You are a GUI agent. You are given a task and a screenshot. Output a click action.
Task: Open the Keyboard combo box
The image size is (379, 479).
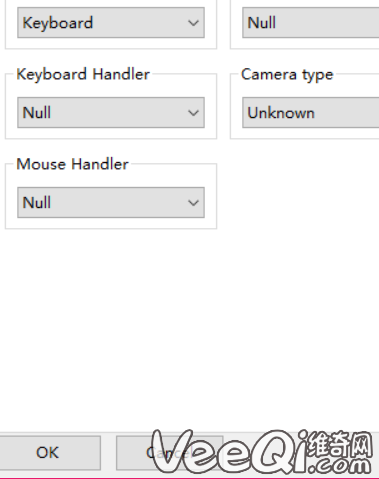point(111,23)
